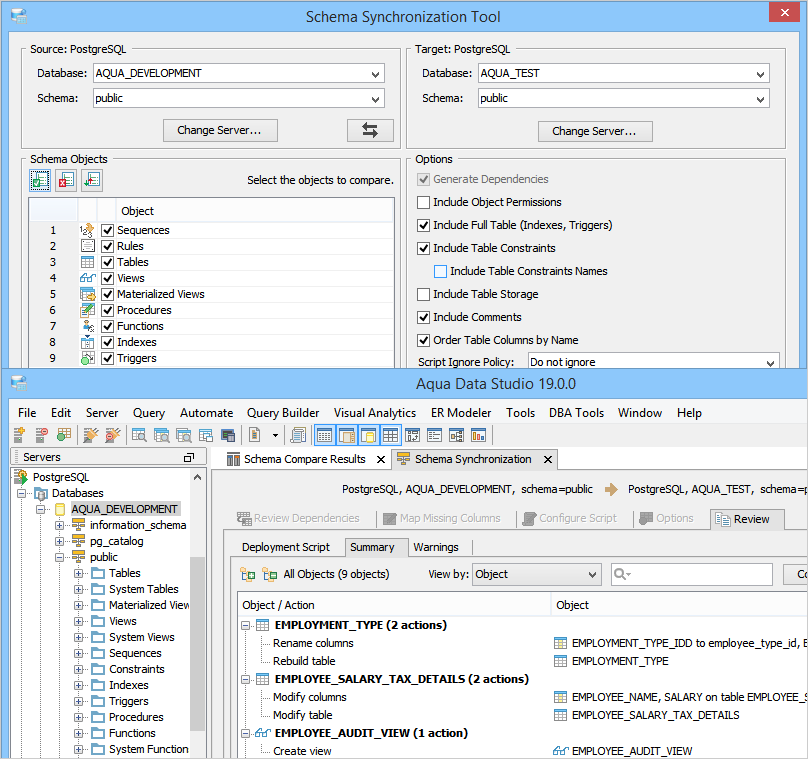This screenshot has height=759, width=808.
Task: Open the Target Database dropdown
Action: tap(761, 74)
